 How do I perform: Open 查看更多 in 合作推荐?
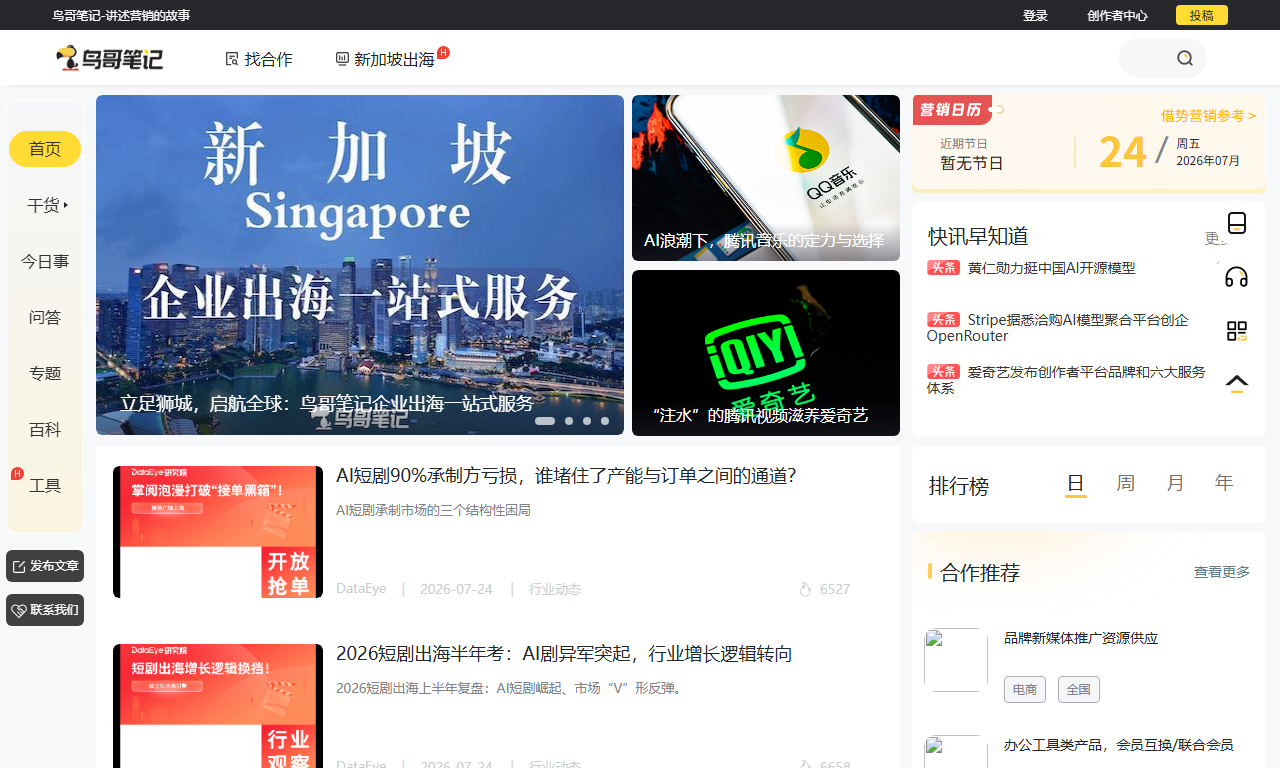[x=1222, y=572]
